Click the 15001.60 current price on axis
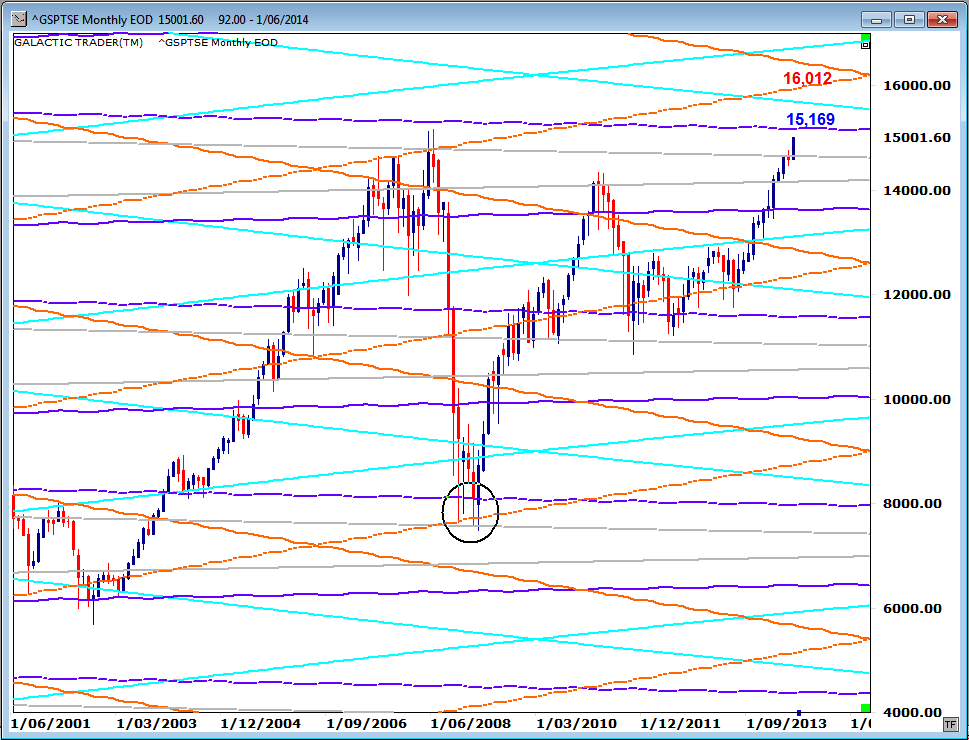The width and height of the screenshot is (969, 740). pos(917,137)
